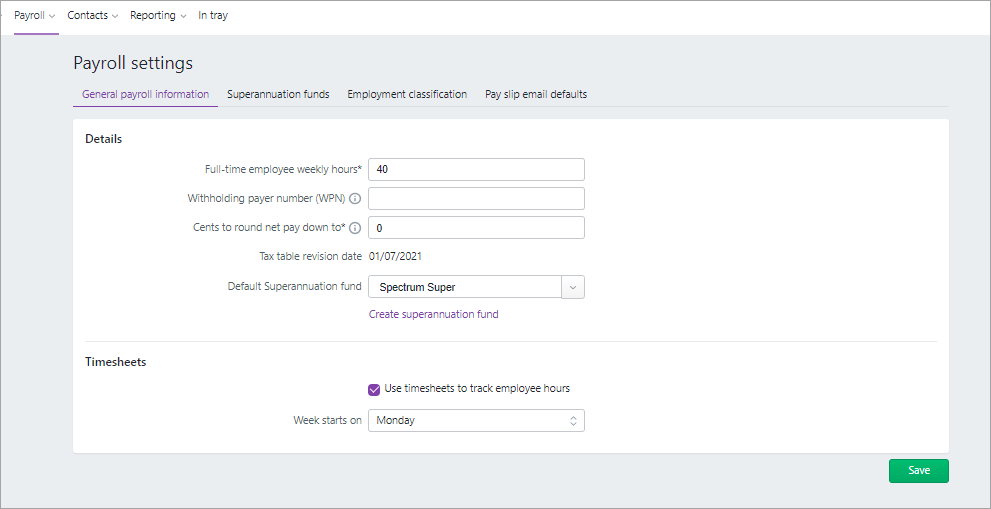Click info icon beside Cents to round
The width and height of the screenshot is (991, 509).
[355, 228]
